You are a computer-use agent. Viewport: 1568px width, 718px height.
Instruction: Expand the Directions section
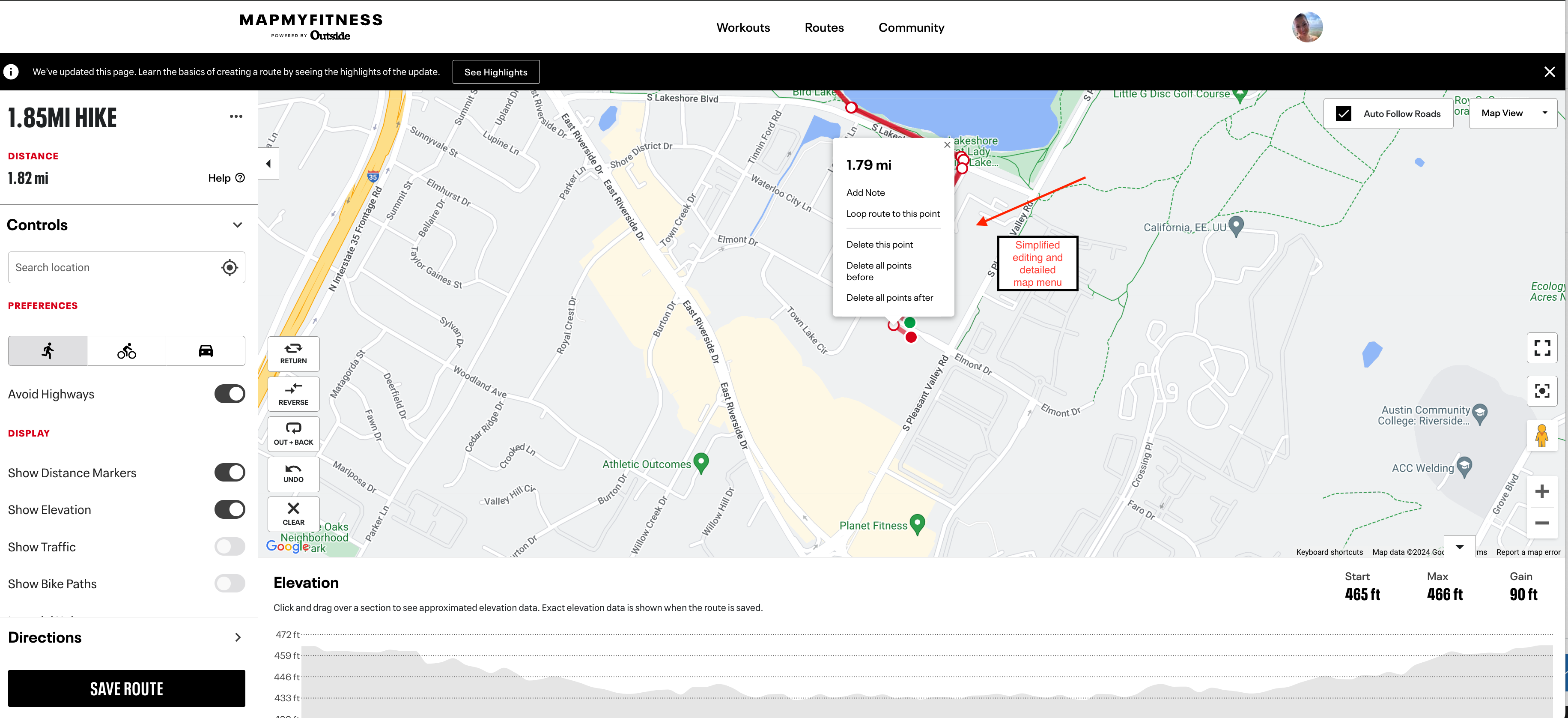[x=237, y=637]
